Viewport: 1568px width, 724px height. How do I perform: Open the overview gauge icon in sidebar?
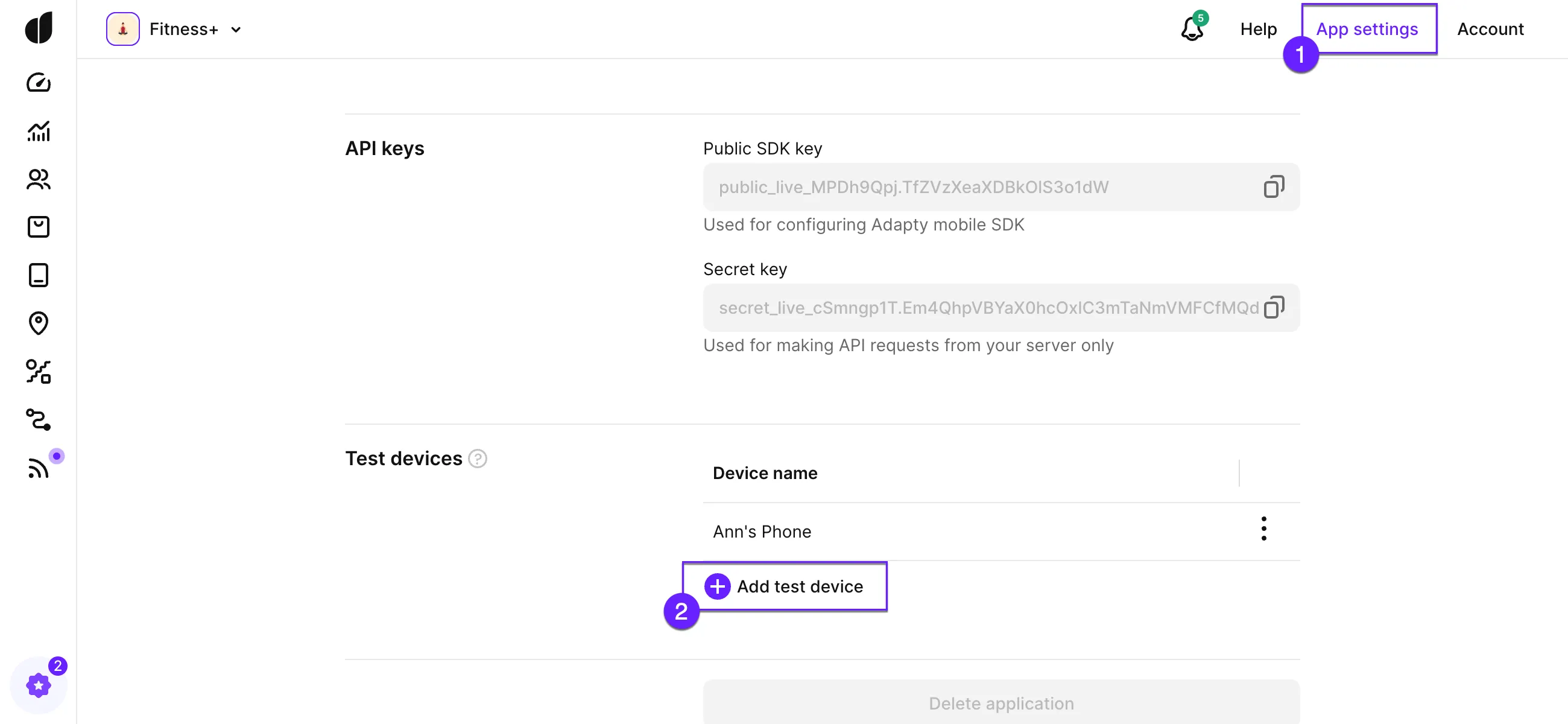39,82
